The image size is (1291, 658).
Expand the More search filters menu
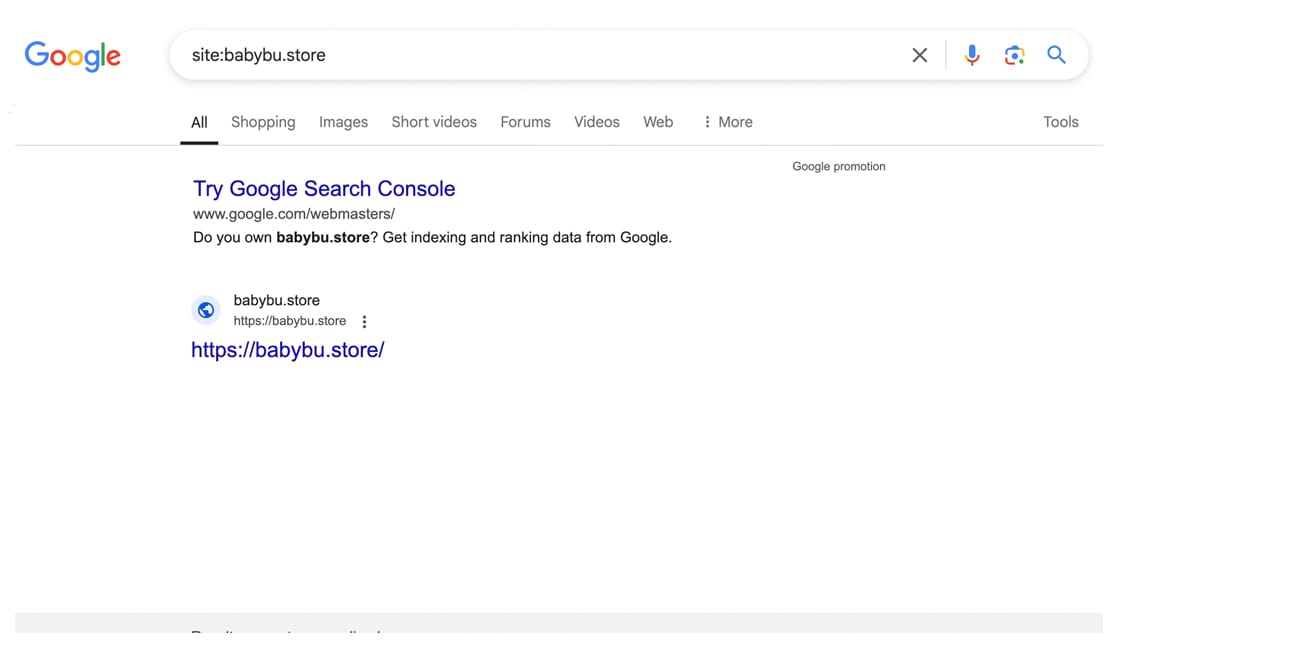[x=728, y=122]
